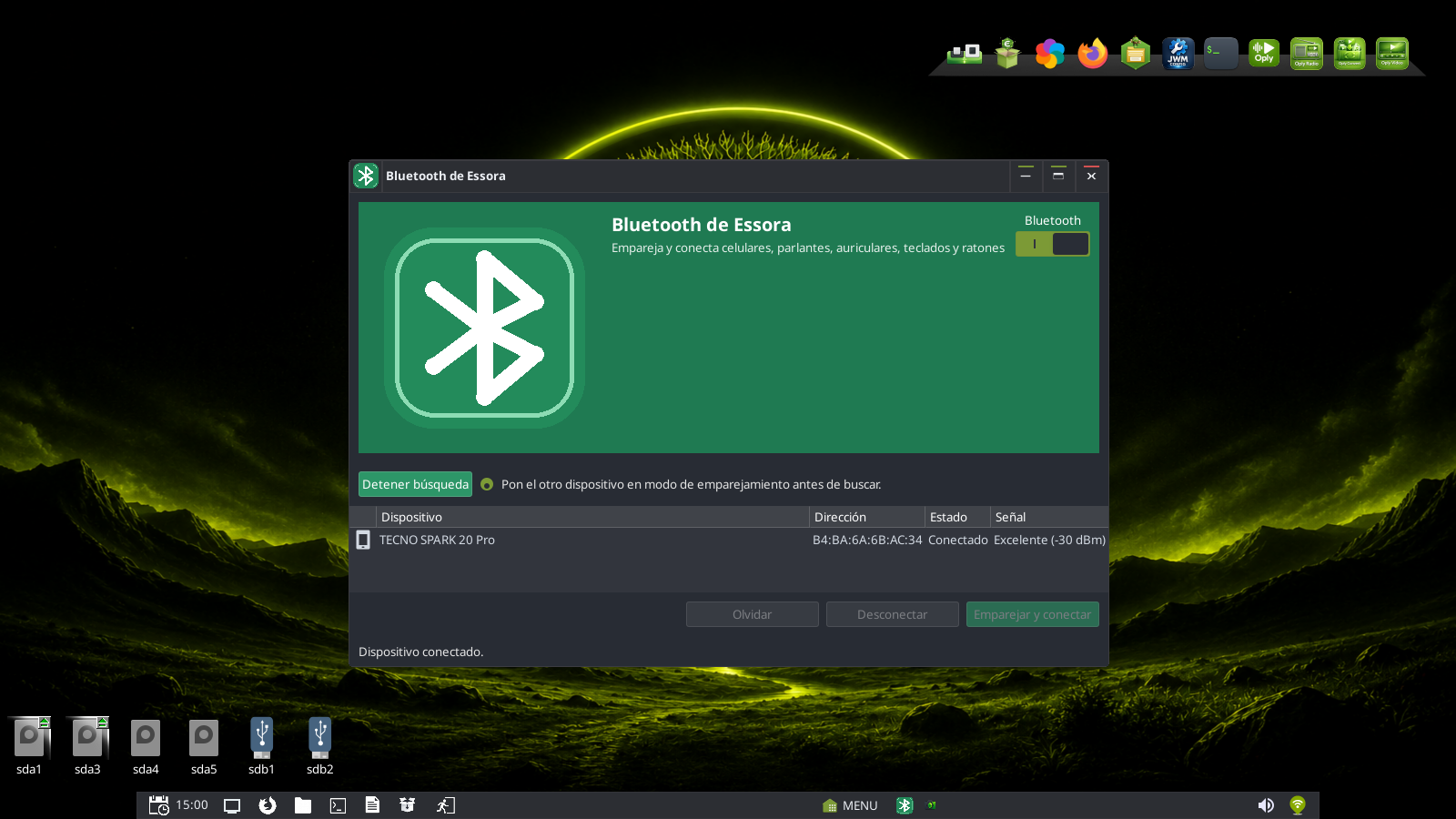Viewport: 1456px width, 819px height.
Task: Click the B4:BA:6A:6B:AC:34 address cell
Action: pos(867,540)
